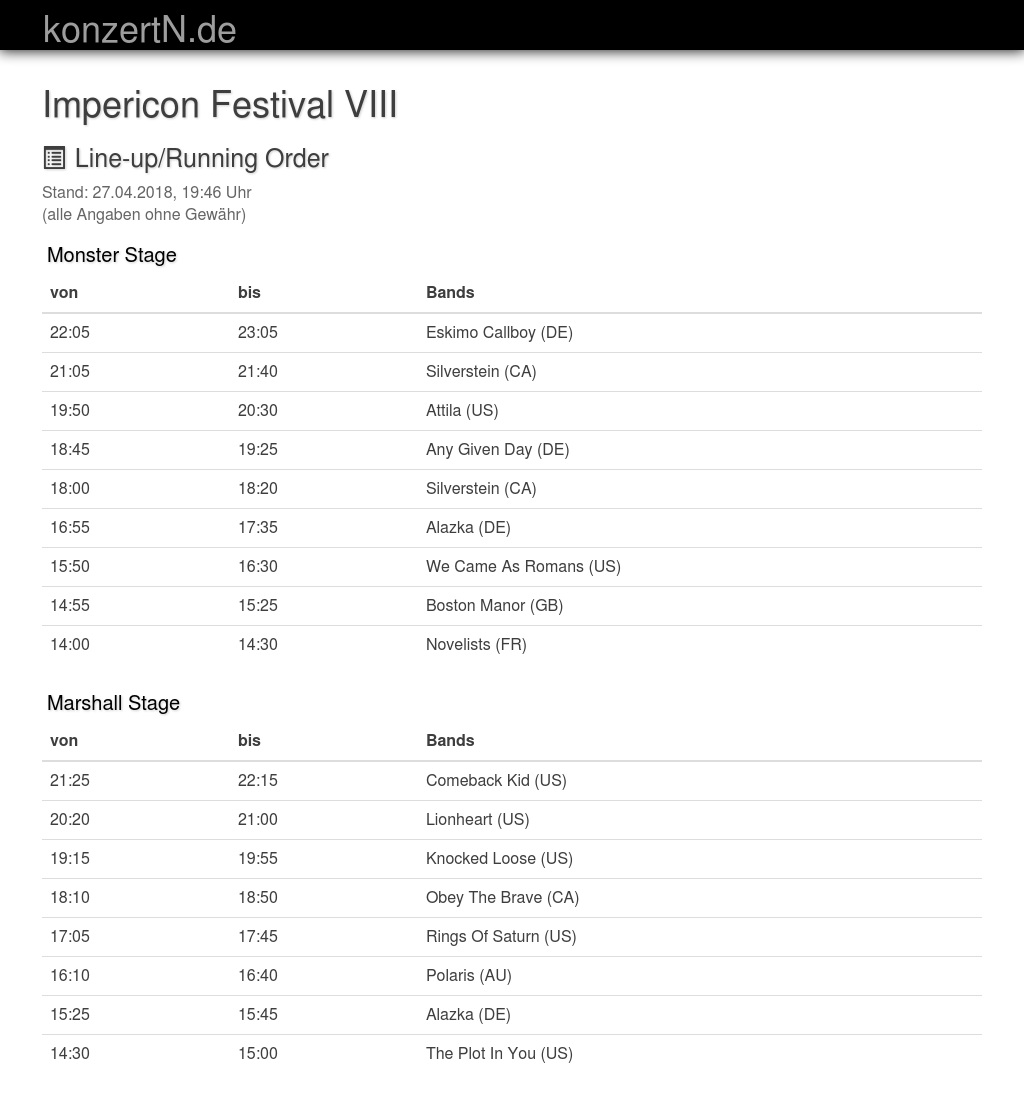Click the Impericon Festival VIII heading
The width and height of the screenshot is (1024, 1093).
coord(220,104)
